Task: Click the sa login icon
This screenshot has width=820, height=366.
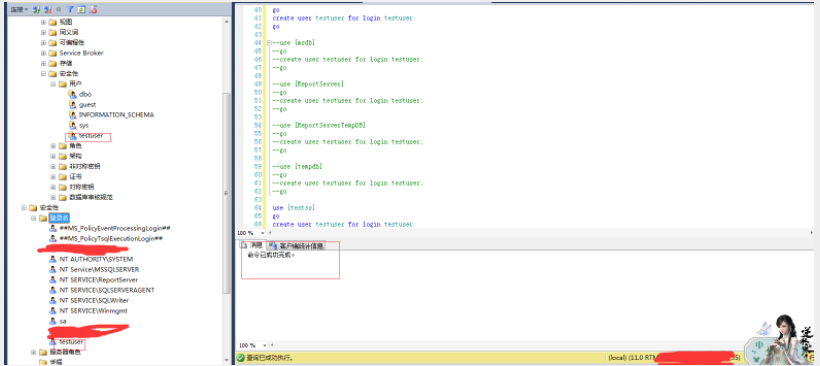Action: point(52,321)
